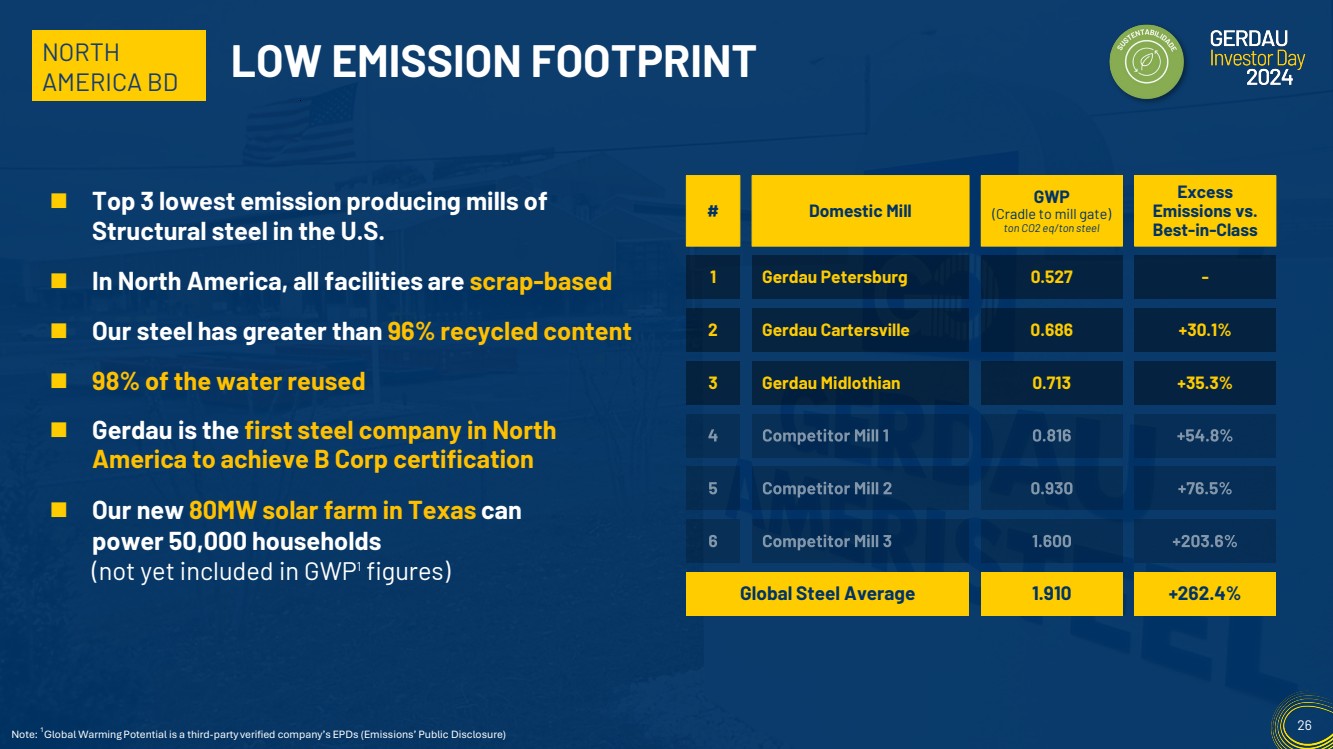Viewport: 1333px width, 749px height.
Task: Click the '#' table column header
Action: 713,211
